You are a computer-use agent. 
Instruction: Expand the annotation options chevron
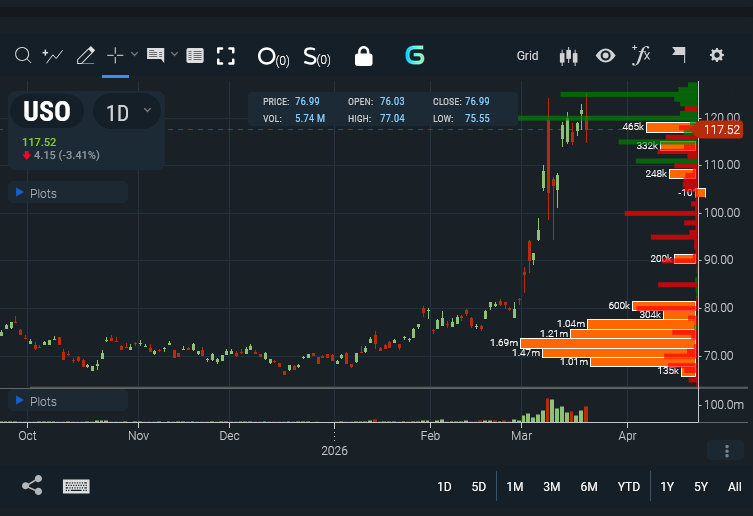click(x=174, y=55)
